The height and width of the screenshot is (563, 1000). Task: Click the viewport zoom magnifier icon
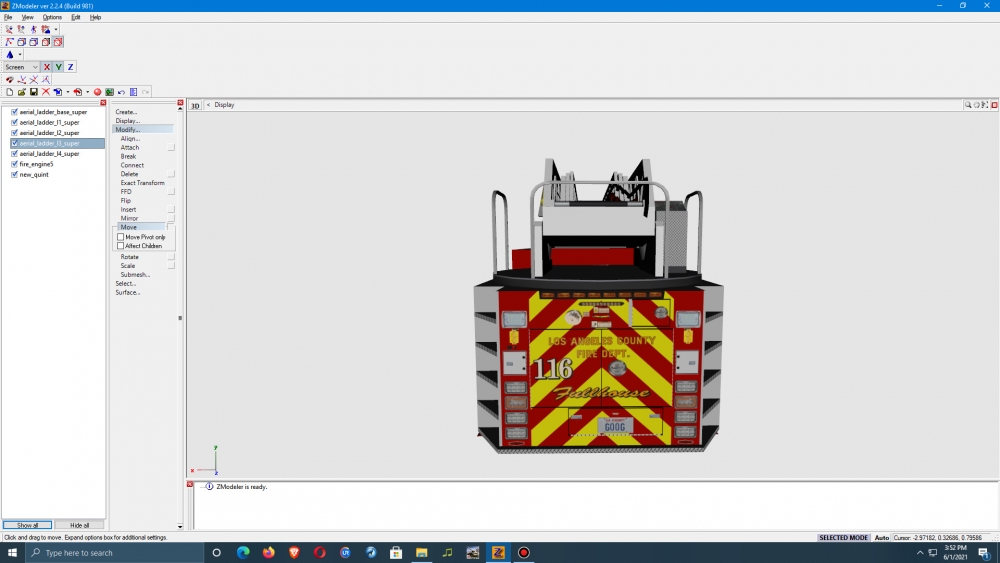click(x=968, y=105)
